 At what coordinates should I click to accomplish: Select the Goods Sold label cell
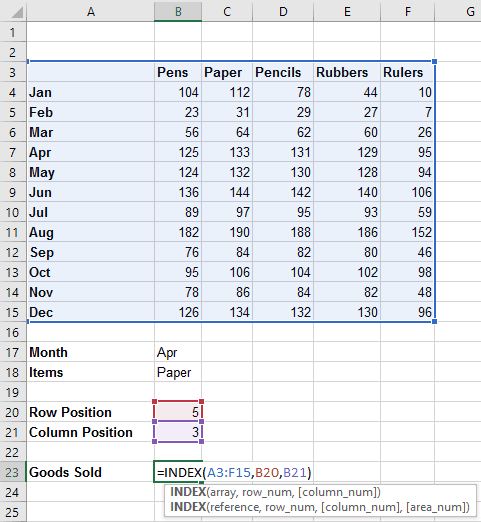tap(91, 472)
